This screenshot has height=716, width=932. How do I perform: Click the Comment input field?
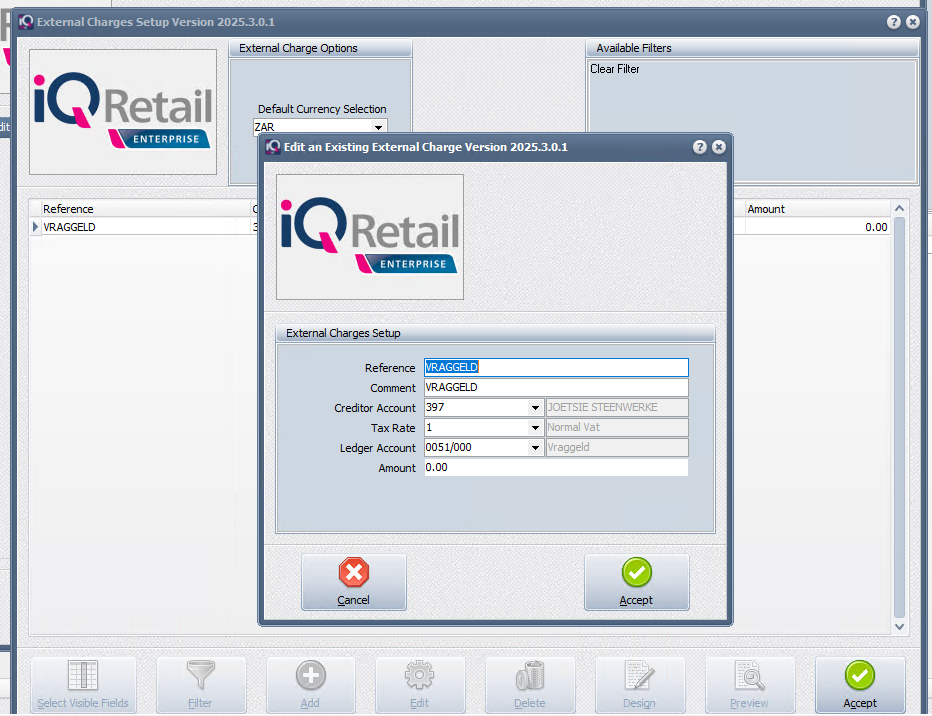coord(556,387)
